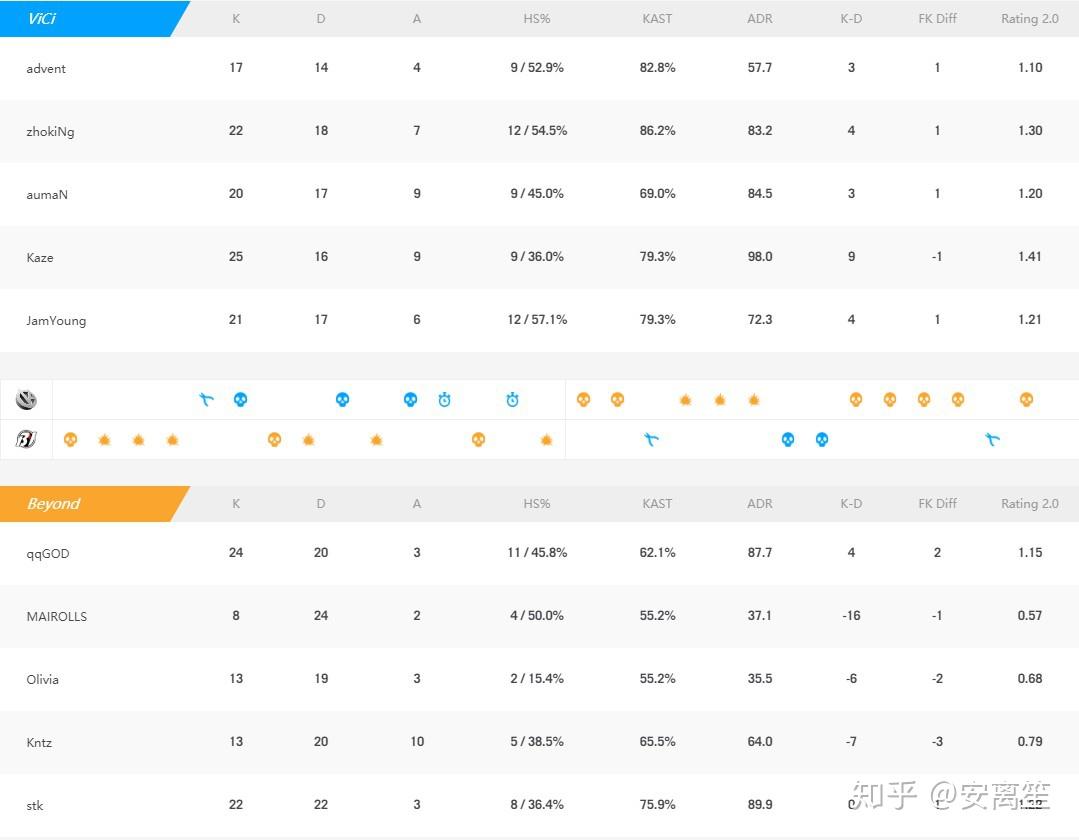Click the first bomb explosion icon in Beyond's row
Screen dimensions: 1079x840
(x=104, y=439)
